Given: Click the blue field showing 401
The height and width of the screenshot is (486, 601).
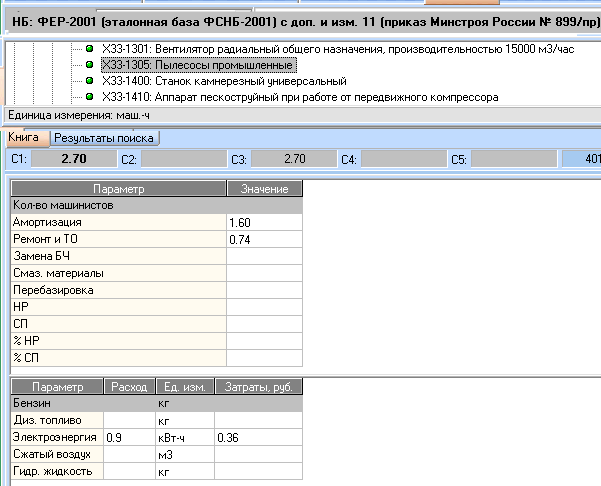Looking at the screenshot, I should click(581, 159).
